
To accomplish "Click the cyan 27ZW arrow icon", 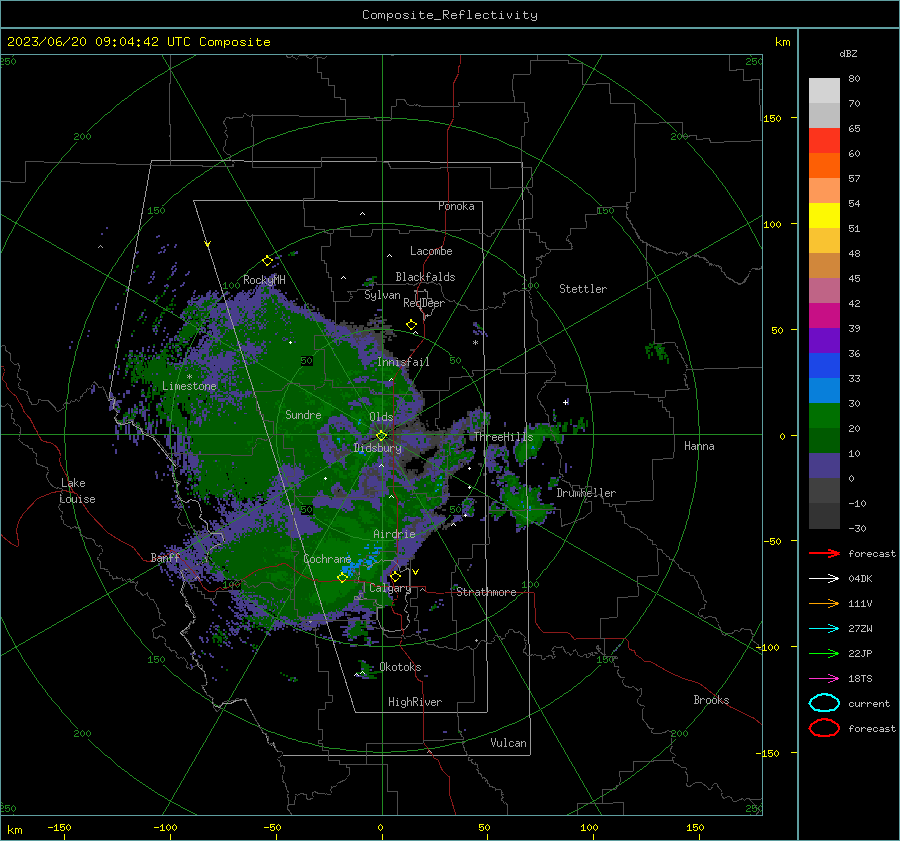I will point(824,629).
